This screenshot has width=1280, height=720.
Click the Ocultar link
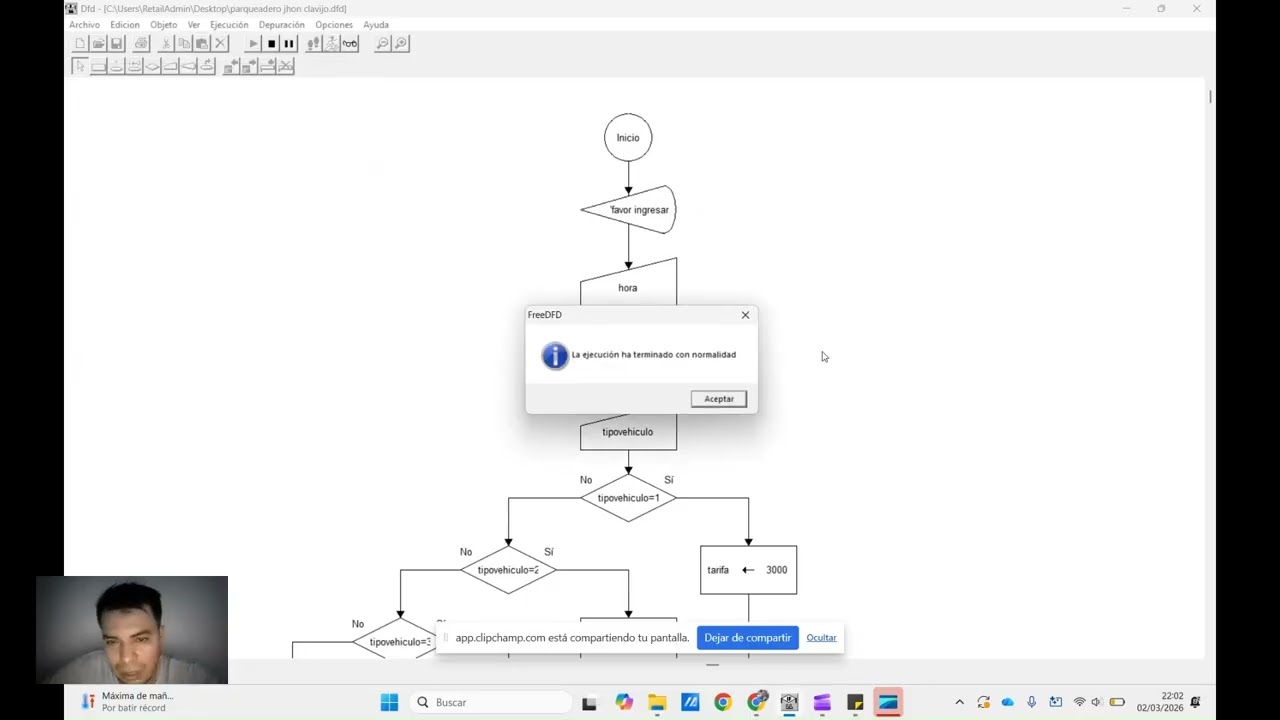(x=821, y=638)
